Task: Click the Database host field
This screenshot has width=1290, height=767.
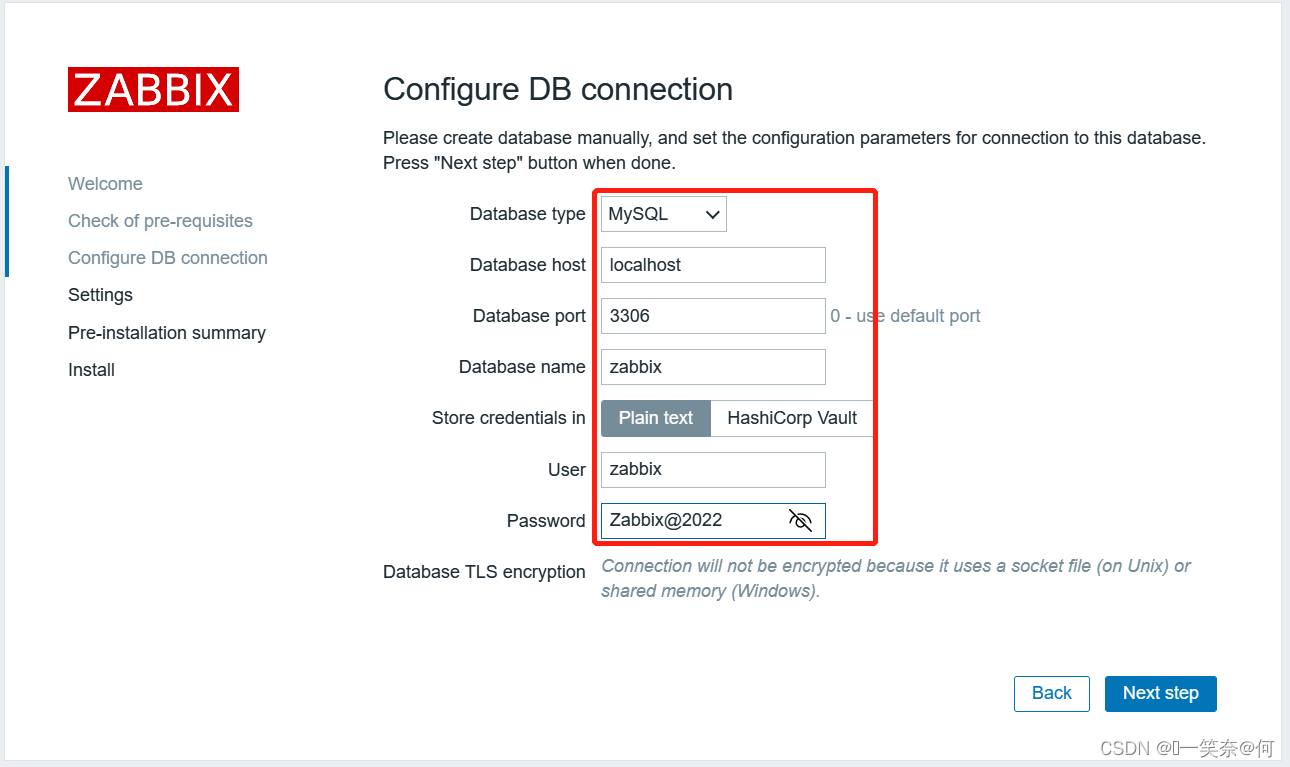Action: [713, 265]
